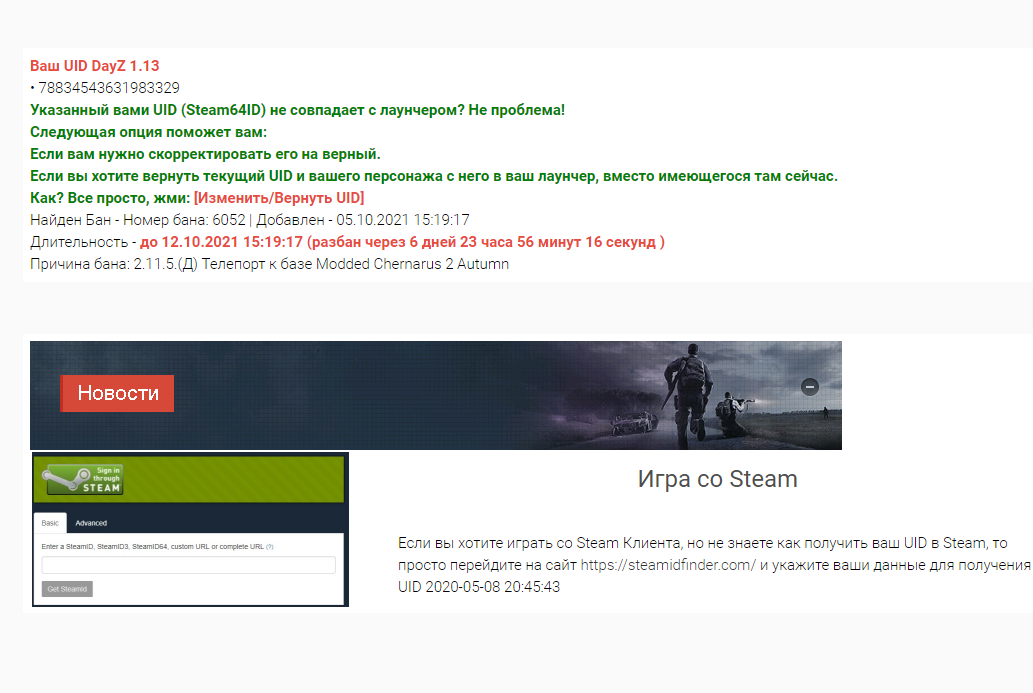This screenshot has width=1033, height=693.
Task: Click the [Изменить/Вернуть UID] link
Action: [279, 198]
